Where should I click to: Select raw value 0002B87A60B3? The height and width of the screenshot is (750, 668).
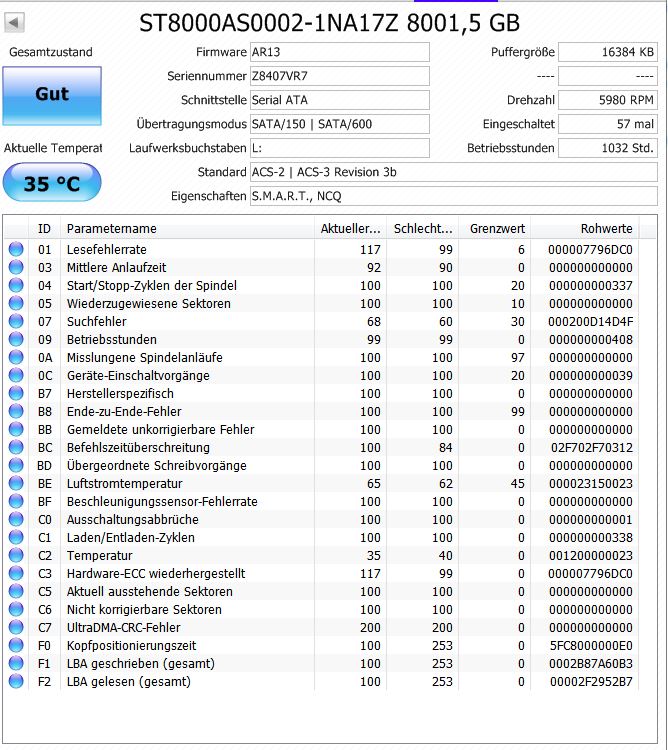tap(591, 663)
